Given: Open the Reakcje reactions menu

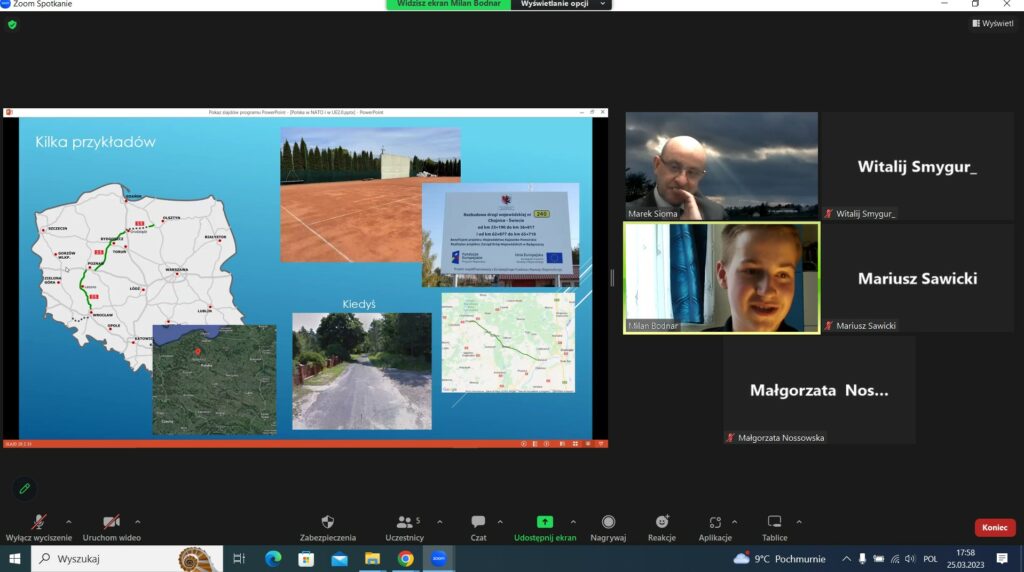Looking at the screenshot, I should (x=661, y=523).
